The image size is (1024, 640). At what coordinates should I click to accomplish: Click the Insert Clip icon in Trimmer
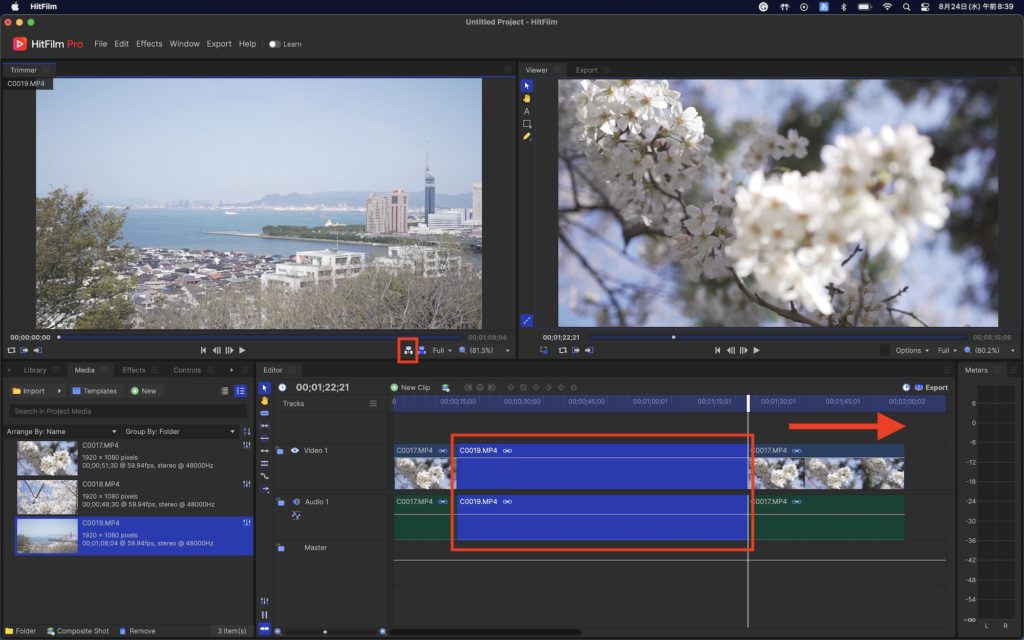[408, 350]
